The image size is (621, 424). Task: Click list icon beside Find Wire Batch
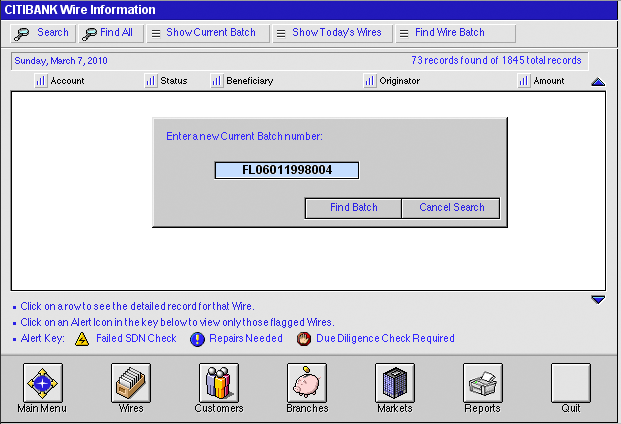pyautogui.click(x=404, y=34)
